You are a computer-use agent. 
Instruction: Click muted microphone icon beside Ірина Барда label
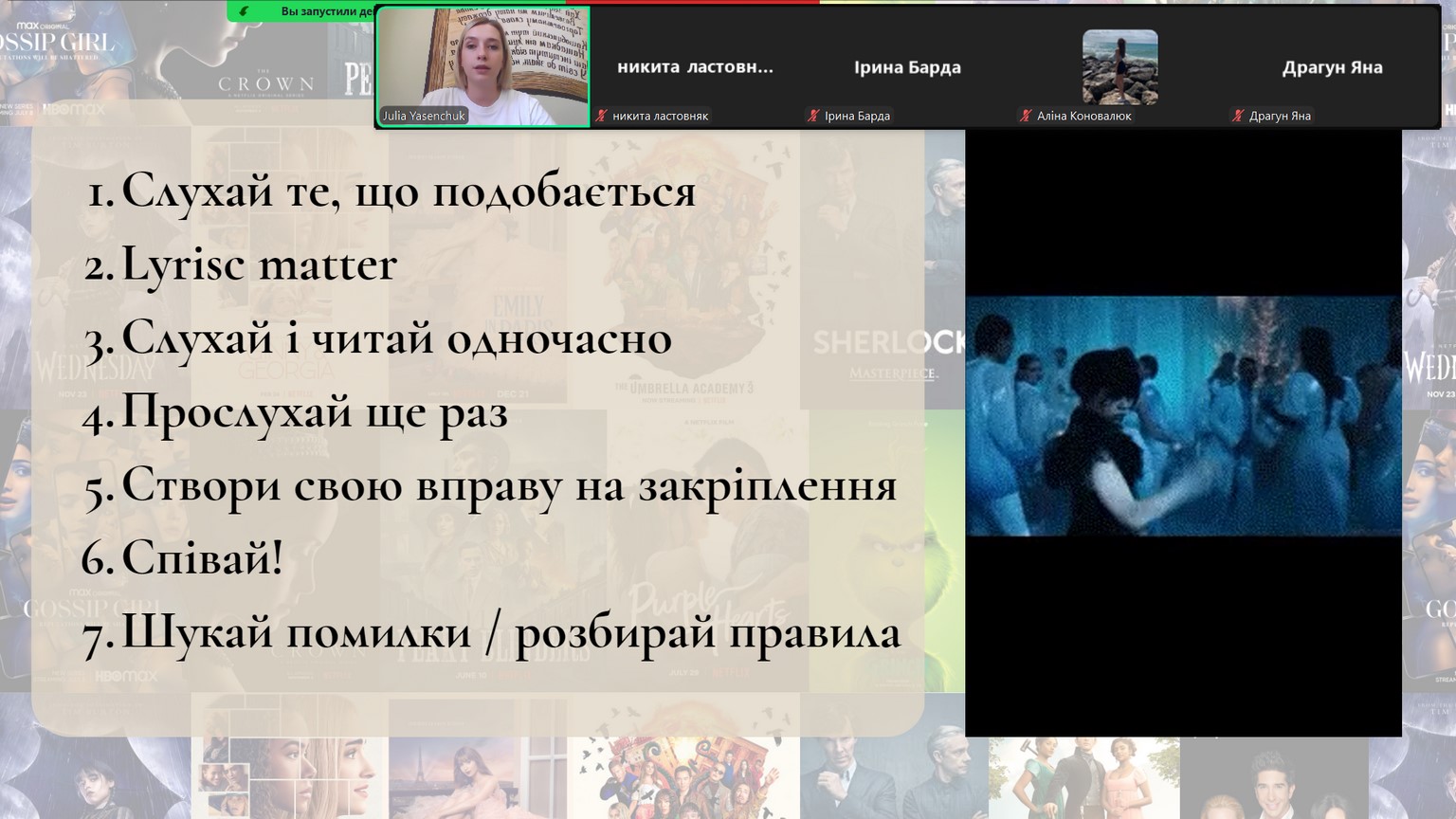pyautogui.click(x=813, y=116)
